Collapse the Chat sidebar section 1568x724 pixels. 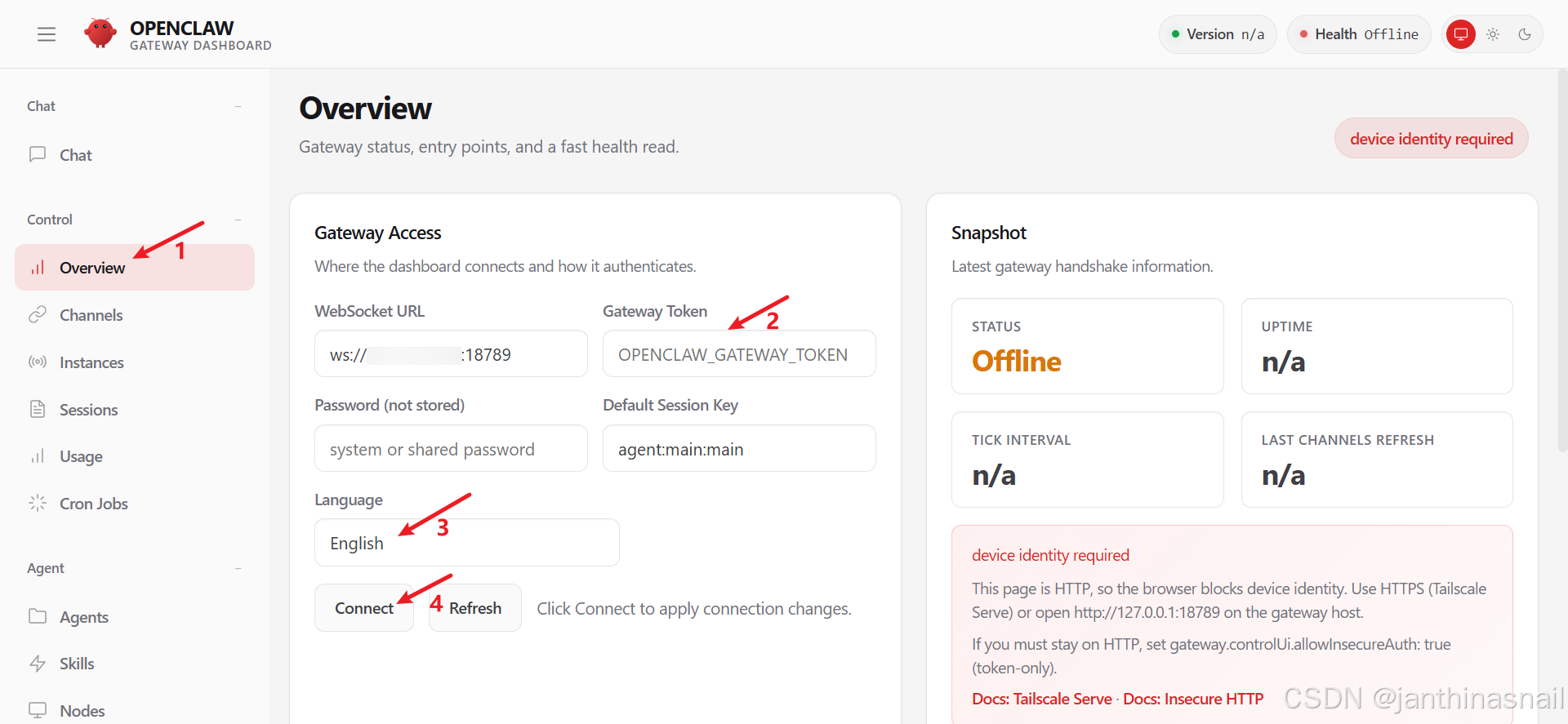tap(238, 106)
